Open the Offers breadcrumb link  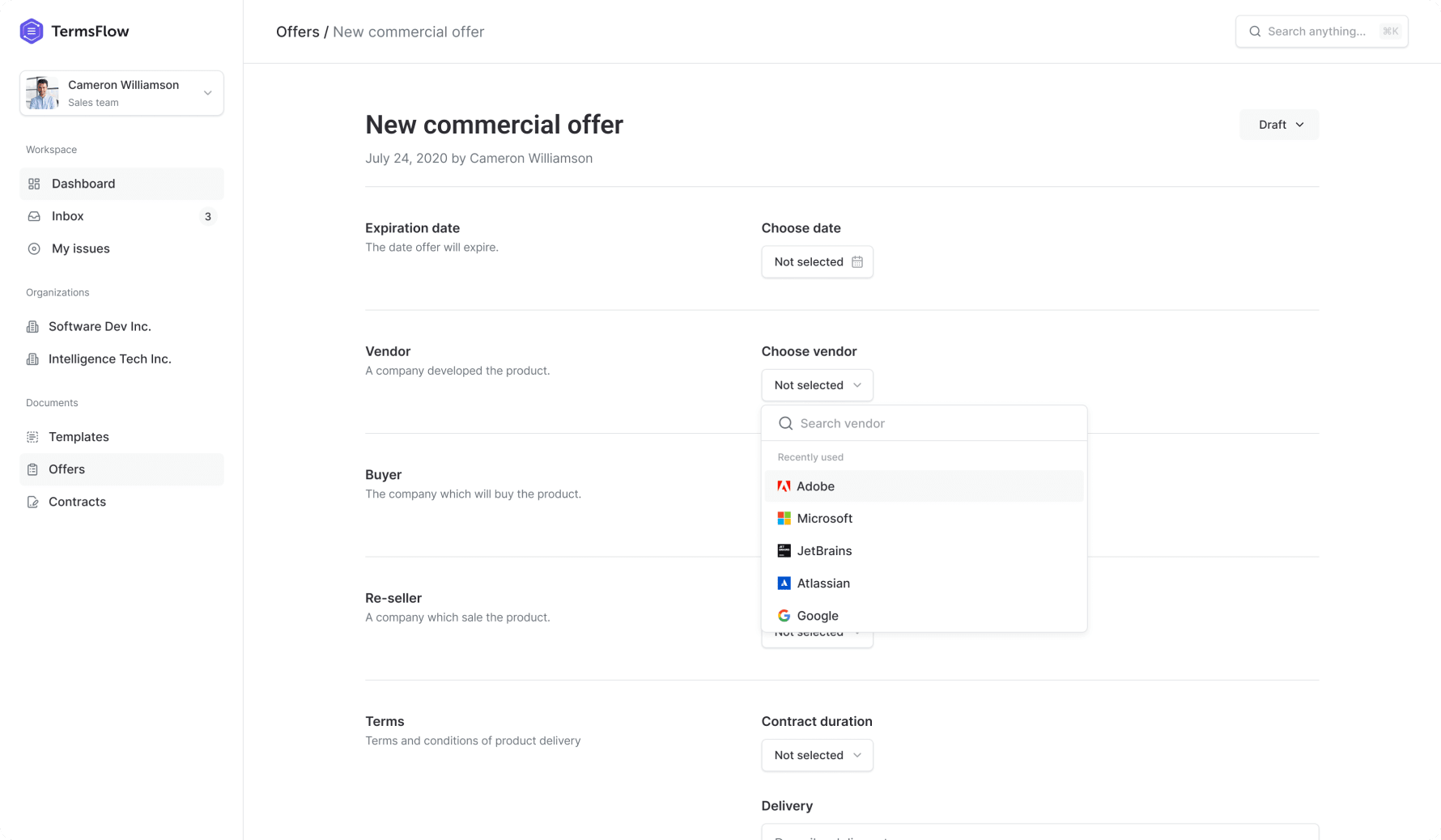(x=297, y=32)
